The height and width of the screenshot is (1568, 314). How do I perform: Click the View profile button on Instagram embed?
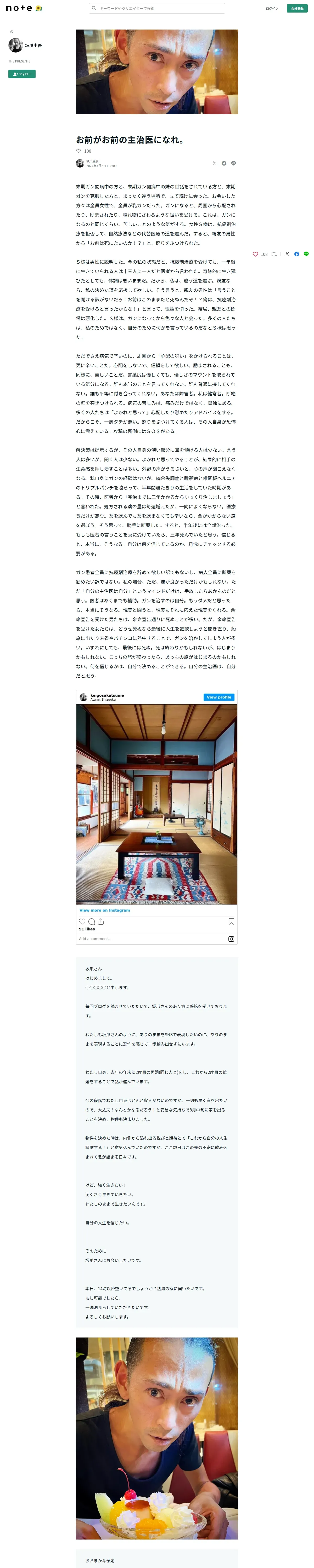click(x=219, y=697)
